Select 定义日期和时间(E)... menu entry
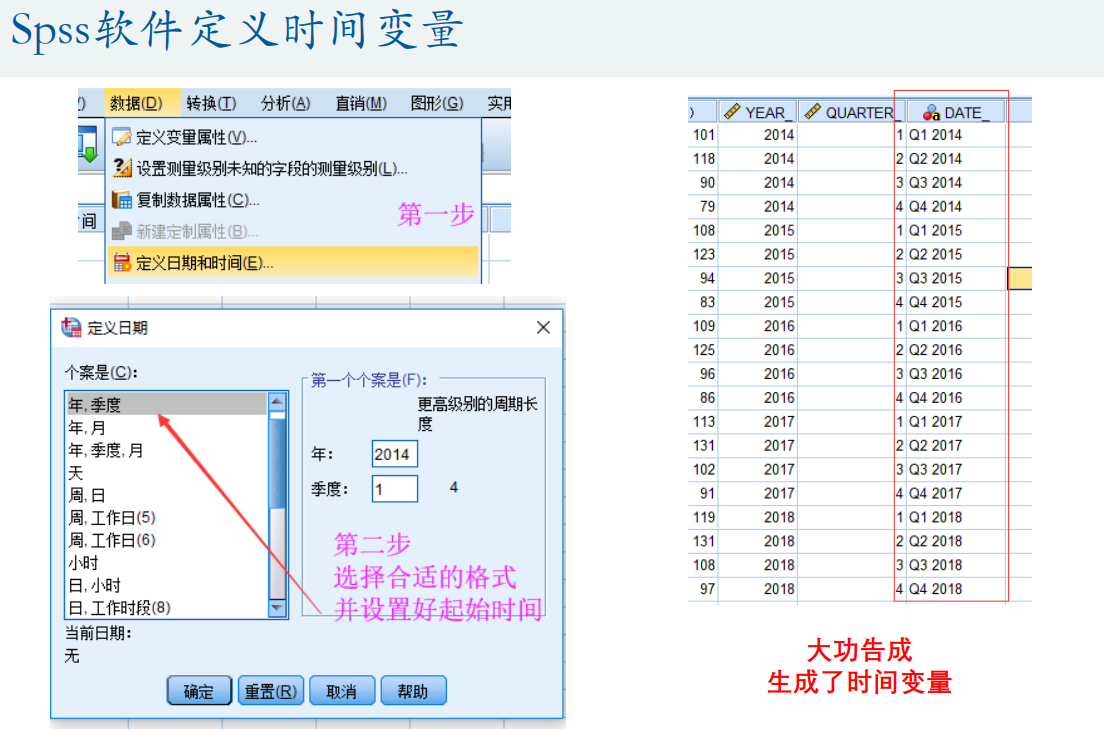This screenshot has height=732, width=1104. [294, 263]
